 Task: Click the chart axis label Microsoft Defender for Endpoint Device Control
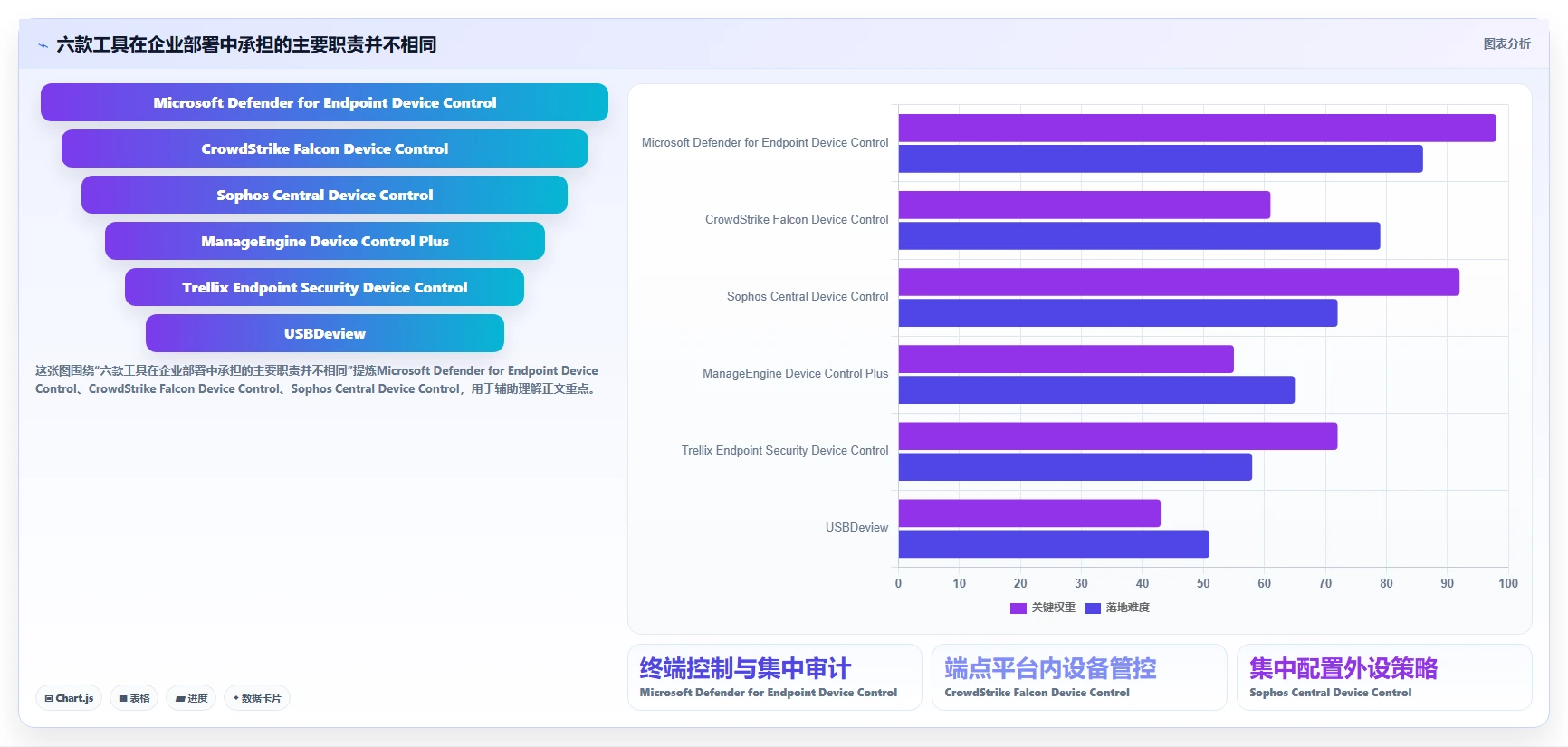[x=765, y=143]
